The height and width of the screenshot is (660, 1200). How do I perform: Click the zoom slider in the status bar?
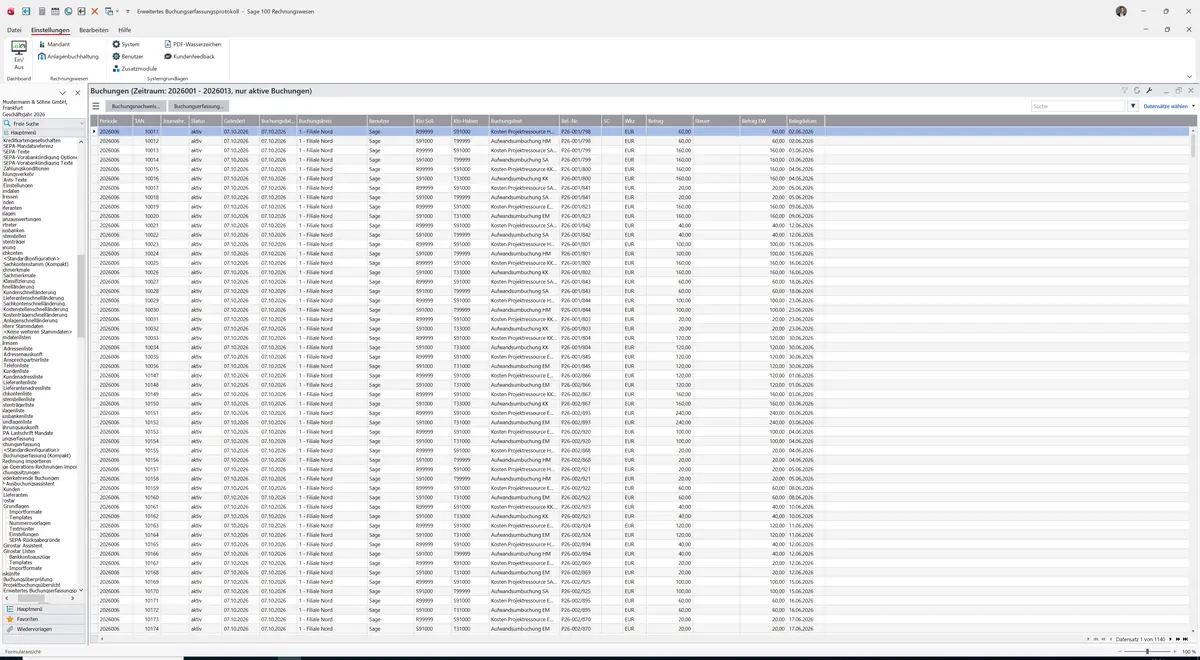1146,652
